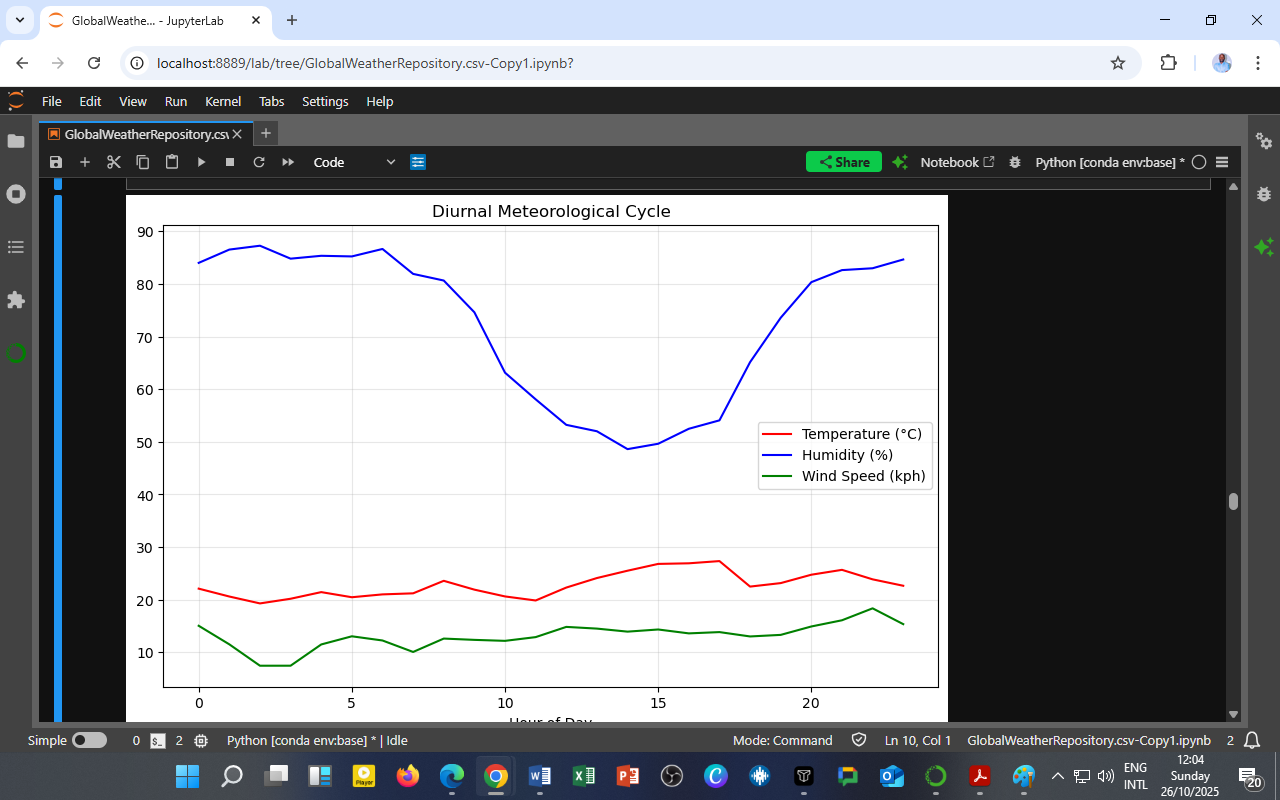Toggle the blue cell collapser bar

pyautogui.click(x=58, y=450)
